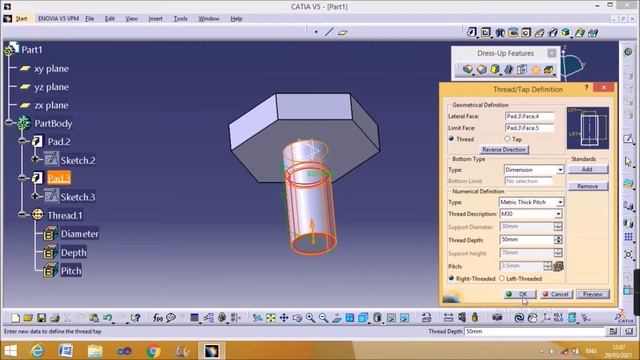This screenshot has width=640, height=360.
Task: Click the Edge Fillet dress-up icon
Action: coord(468,69)
